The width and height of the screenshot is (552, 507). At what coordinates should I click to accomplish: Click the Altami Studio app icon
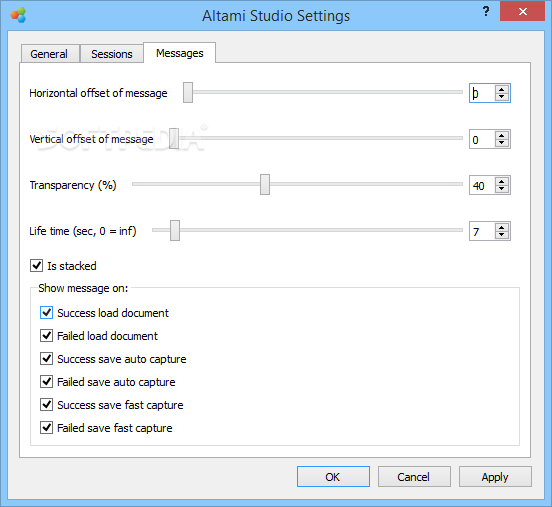coord(18,15)
